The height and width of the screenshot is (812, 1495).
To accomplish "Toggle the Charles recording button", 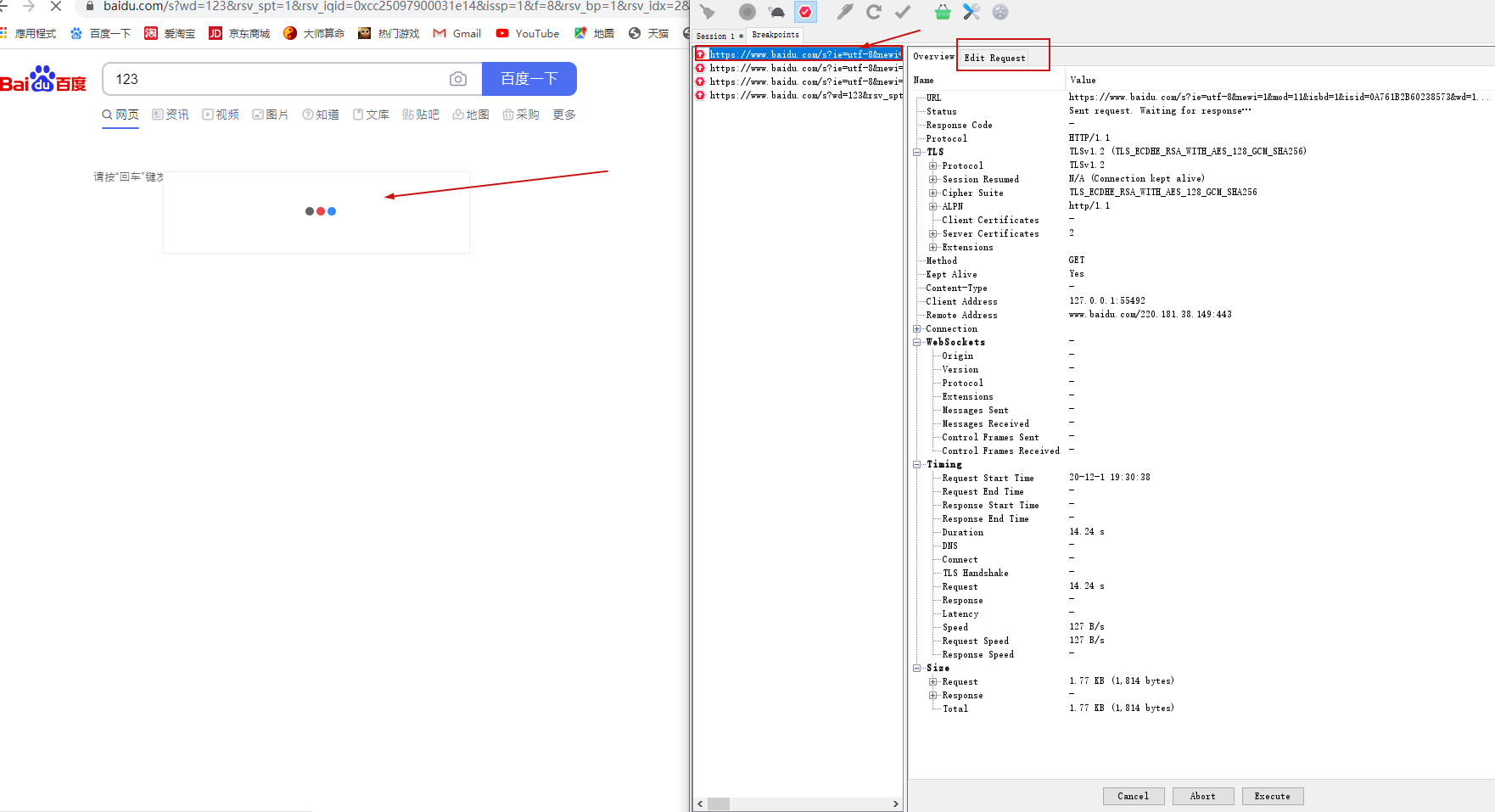I will (747, 12).
